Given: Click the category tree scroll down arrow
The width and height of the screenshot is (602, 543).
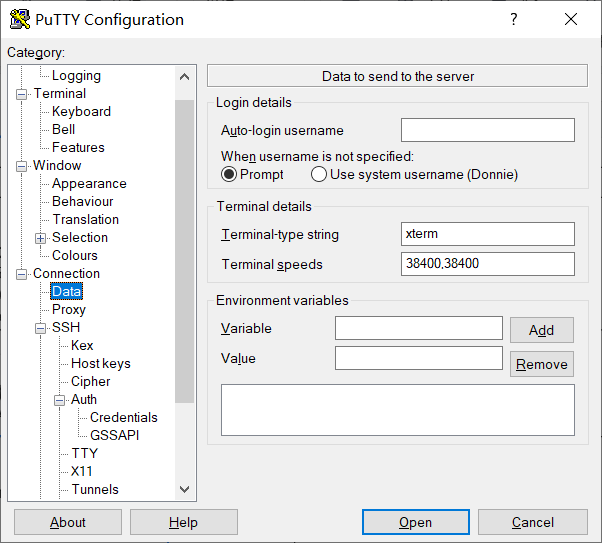Looking at the screenshot, I should click(184, 489).
